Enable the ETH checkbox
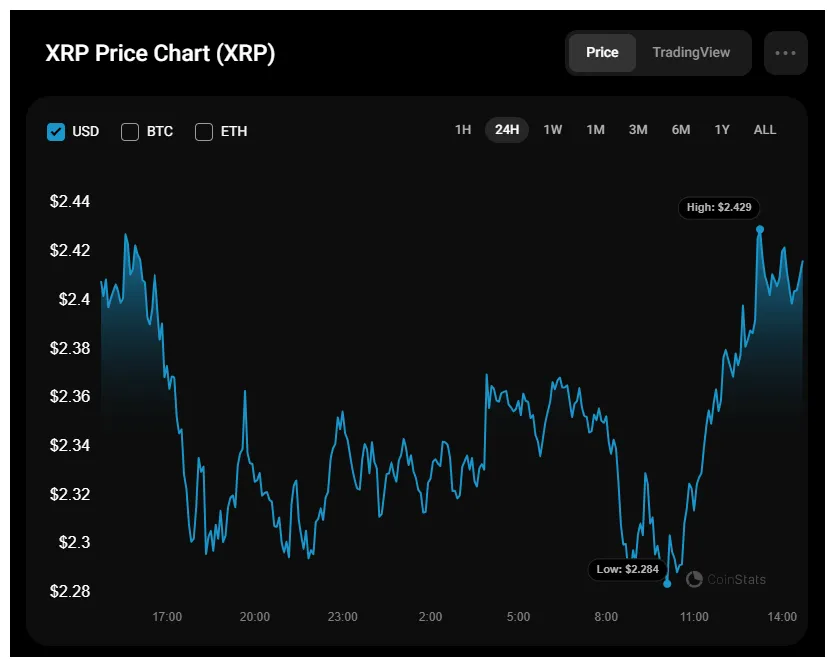Image resolution: width=835 pixels, height=667 pixels. [204, 131]
